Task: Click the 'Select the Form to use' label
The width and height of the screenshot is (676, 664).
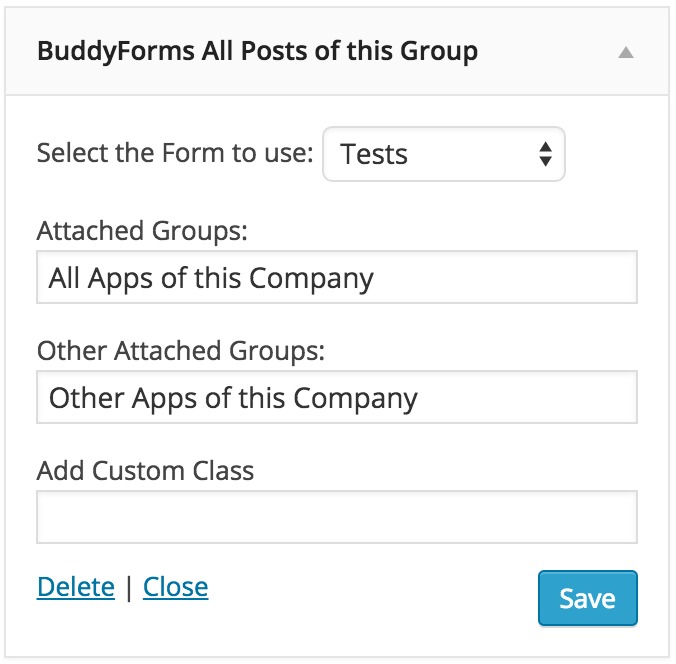Action: [x=175, y=154]
